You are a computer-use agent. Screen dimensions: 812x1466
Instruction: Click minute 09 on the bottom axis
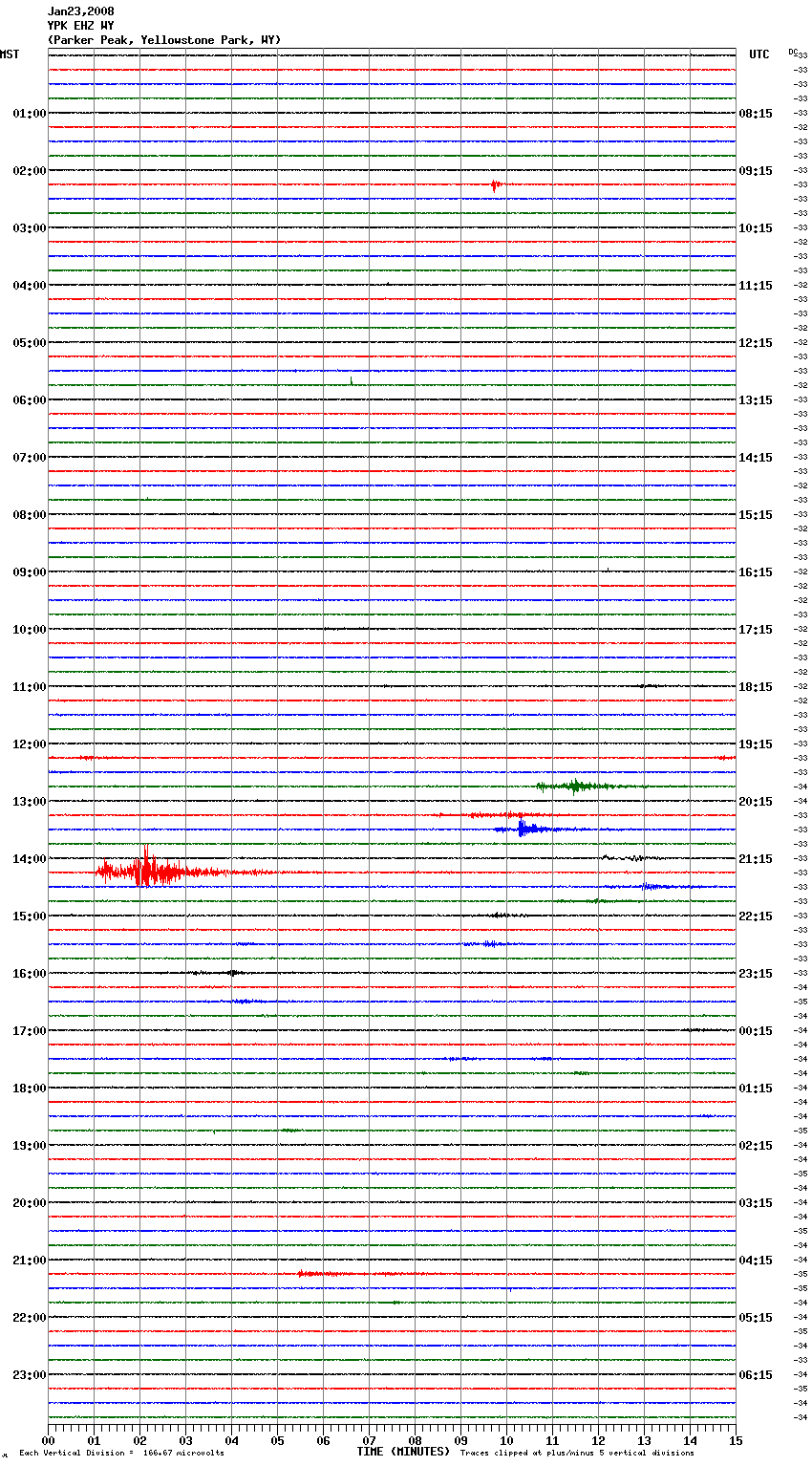click(x=461, y=1440)
